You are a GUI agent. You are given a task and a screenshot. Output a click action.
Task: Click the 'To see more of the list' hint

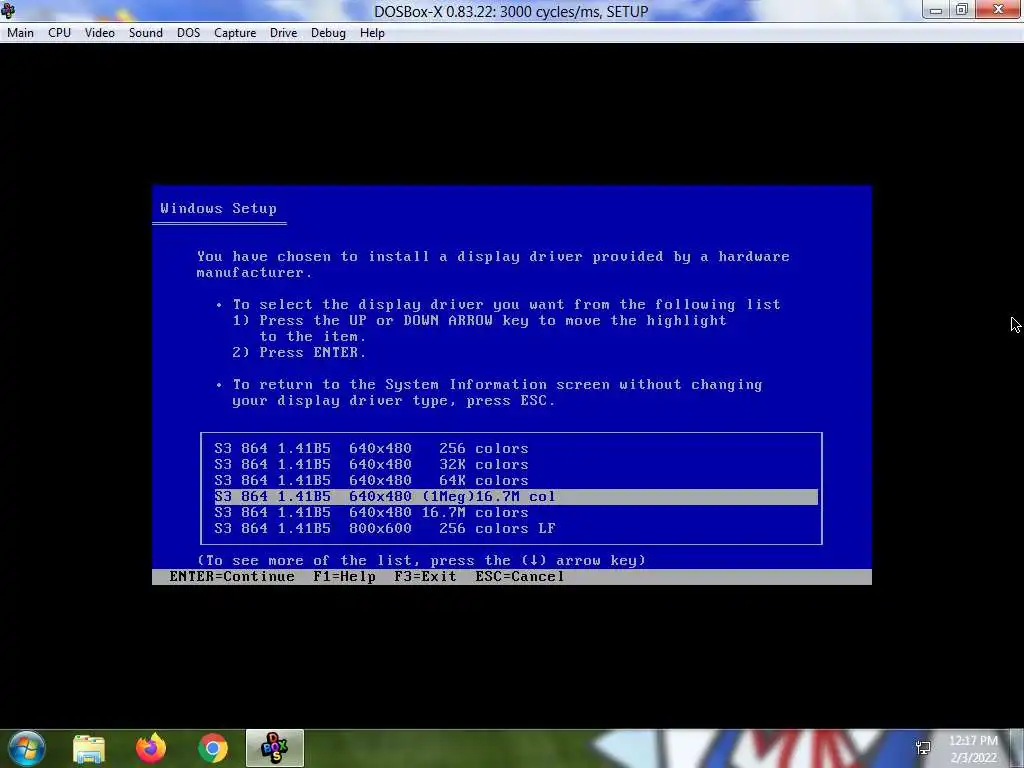coord(421,560)
